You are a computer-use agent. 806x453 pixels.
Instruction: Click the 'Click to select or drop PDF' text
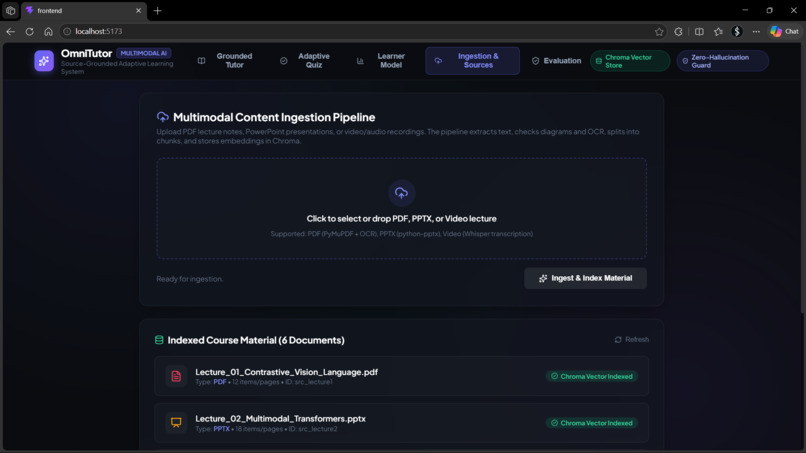pyautogui.click(x=401, y=219)
